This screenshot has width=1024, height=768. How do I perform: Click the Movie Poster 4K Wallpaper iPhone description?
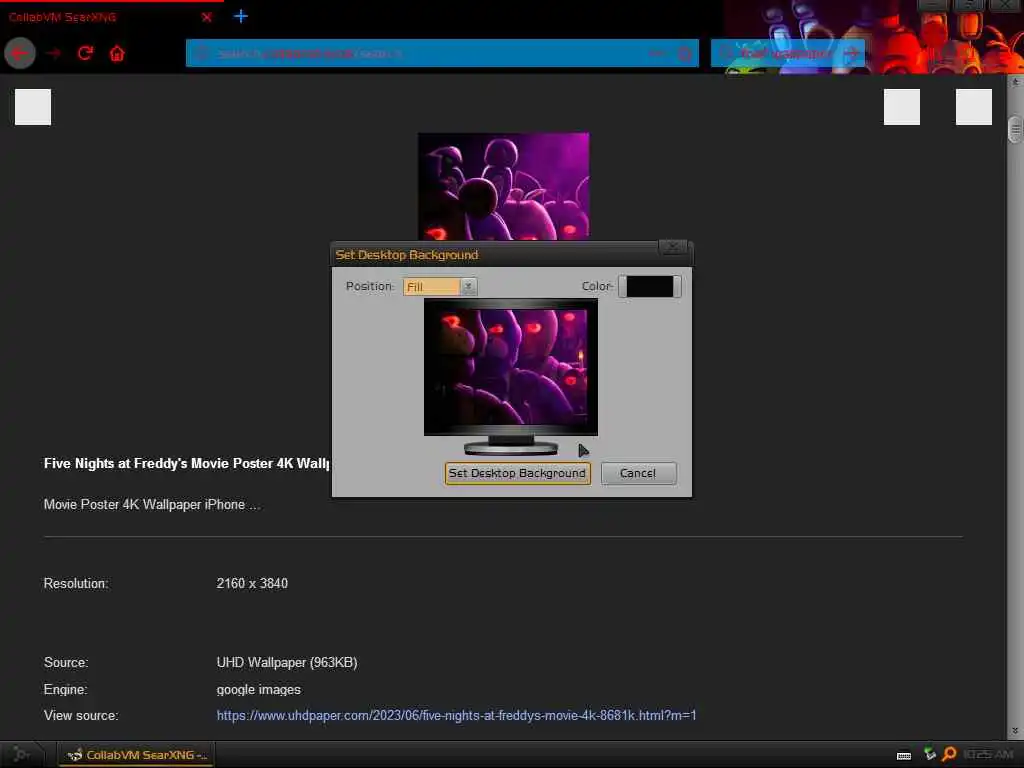tap(152, 504)
